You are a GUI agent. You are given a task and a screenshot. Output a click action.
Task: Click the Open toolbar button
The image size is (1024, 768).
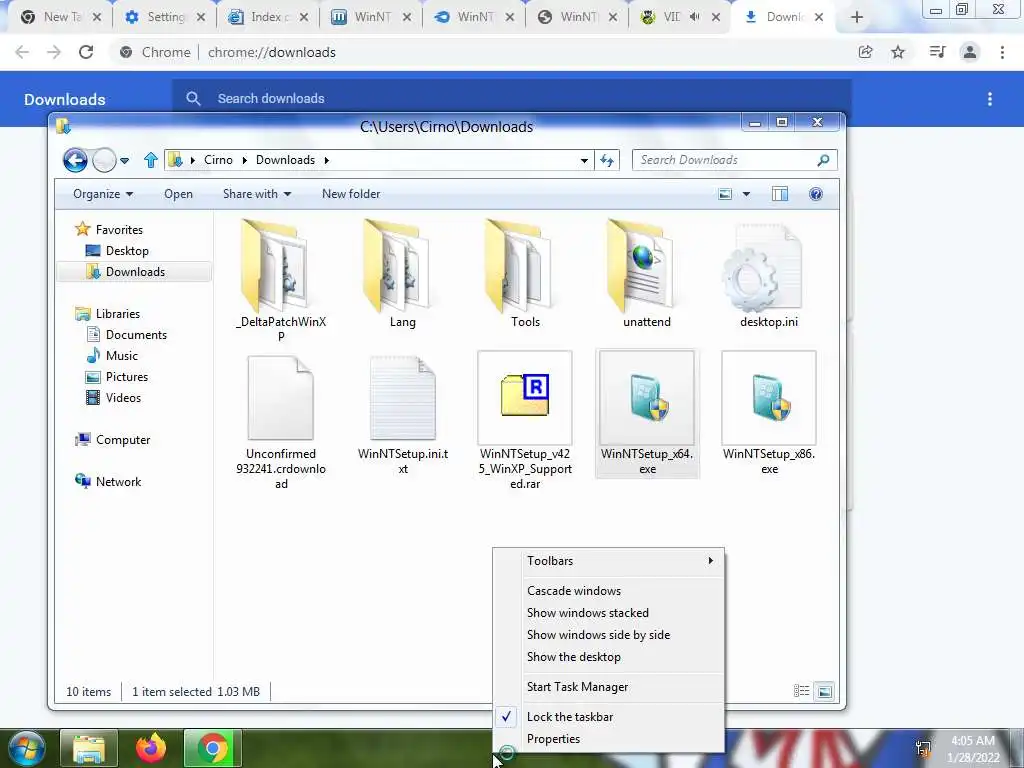point(178,194)
